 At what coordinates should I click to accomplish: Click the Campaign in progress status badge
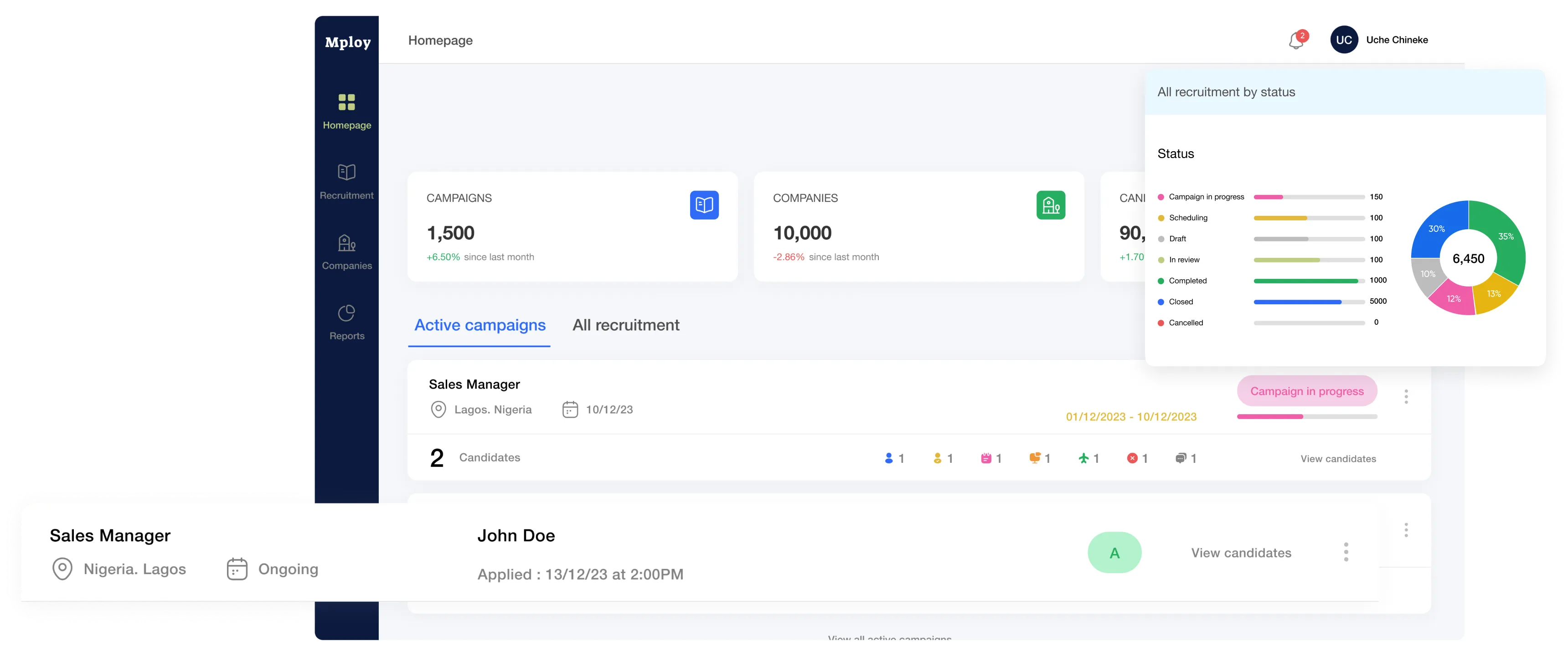click(1306, 391)
